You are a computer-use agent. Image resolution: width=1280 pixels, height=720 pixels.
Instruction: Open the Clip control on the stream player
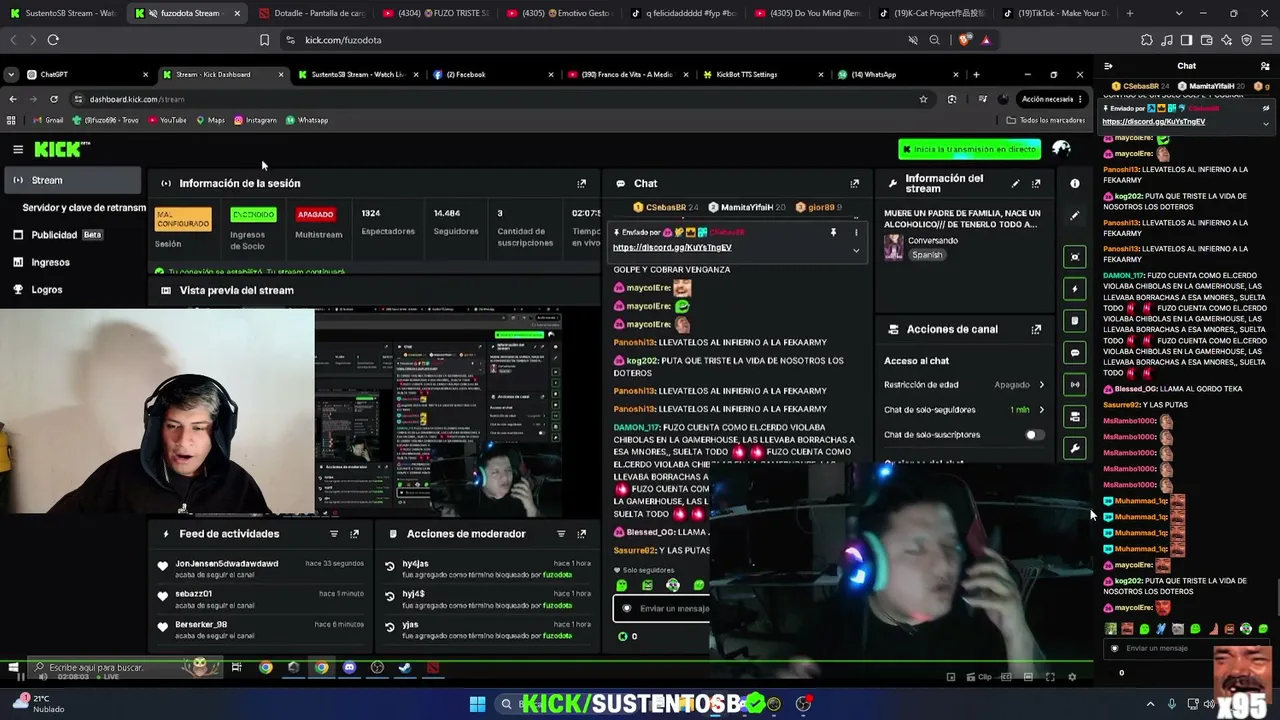(979, 677)
